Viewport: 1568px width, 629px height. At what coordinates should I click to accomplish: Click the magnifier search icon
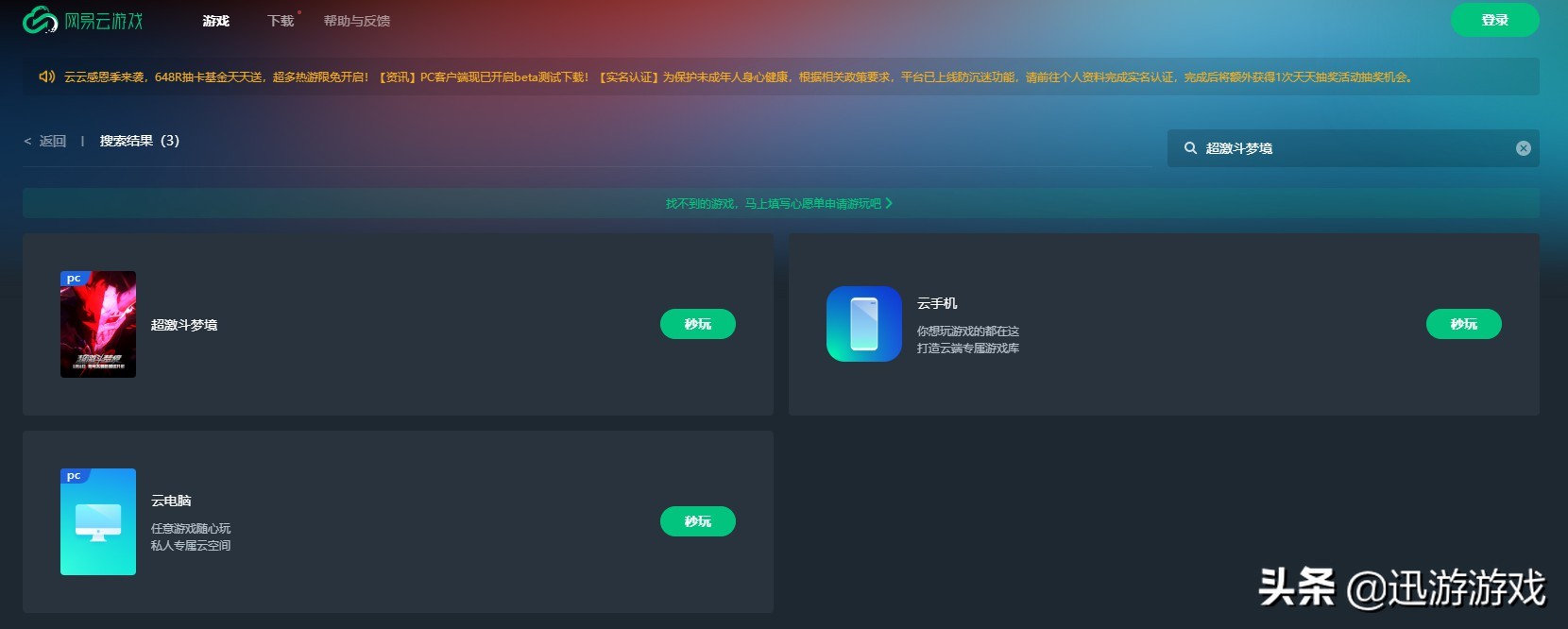tap(1190, 148)
